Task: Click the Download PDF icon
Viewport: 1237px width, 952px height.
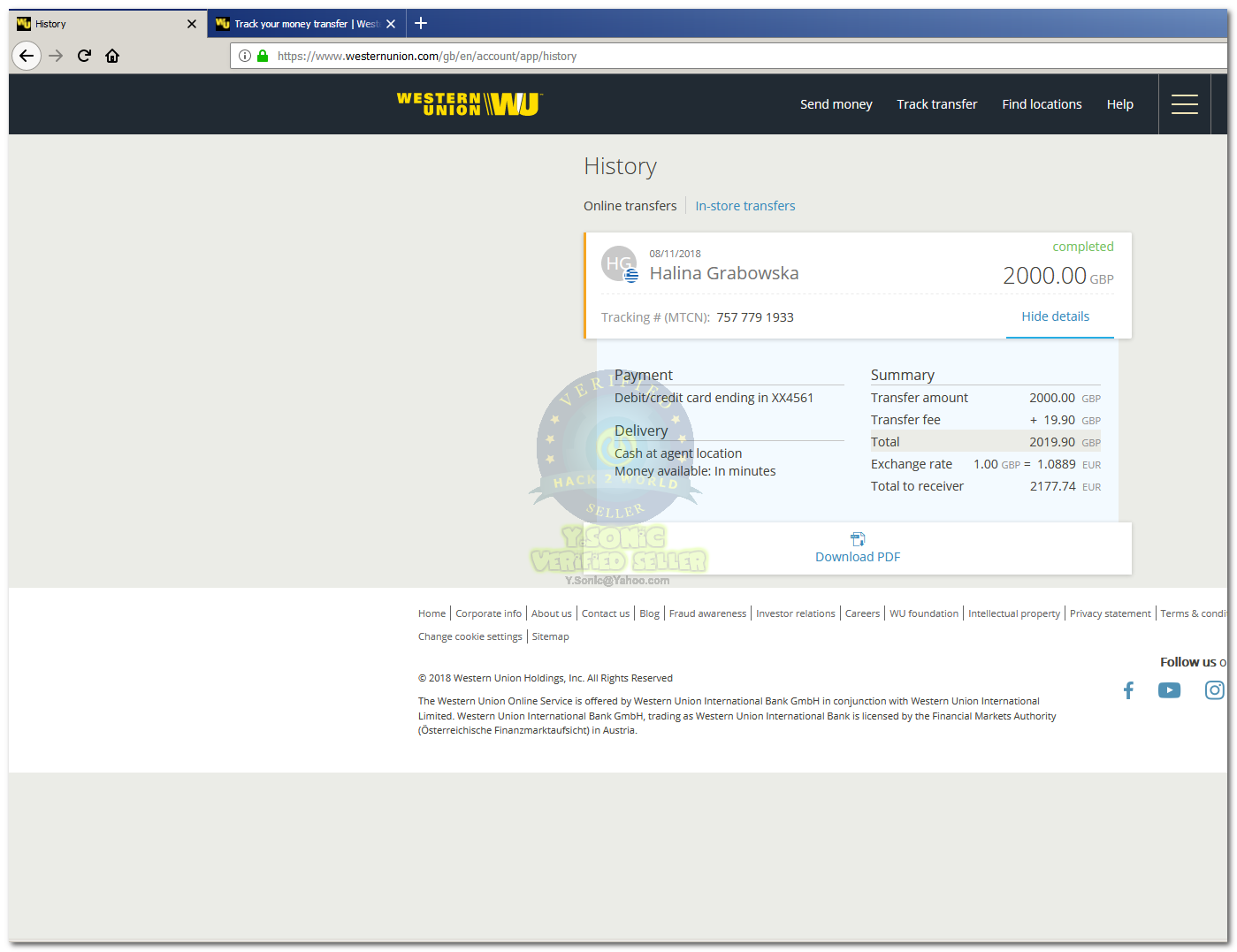Action: [x=858, y=538]
